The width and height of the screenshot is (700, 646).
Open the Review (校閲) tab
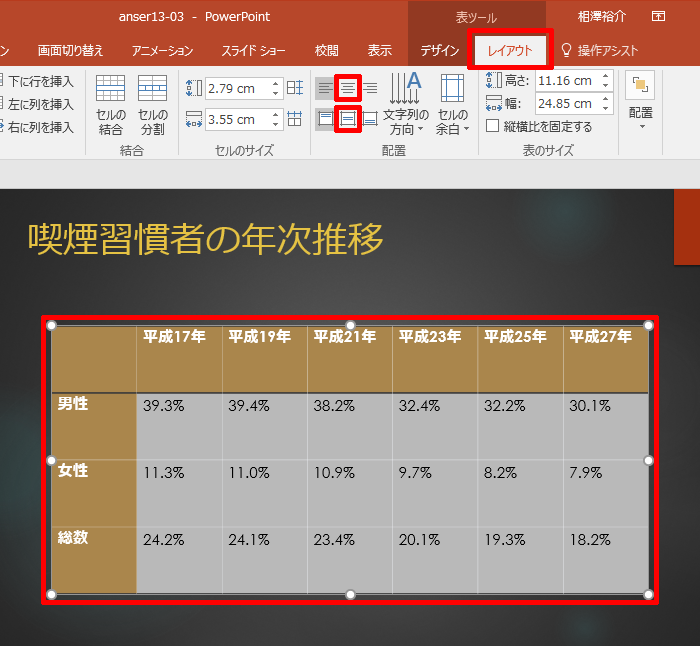(326, 50)
